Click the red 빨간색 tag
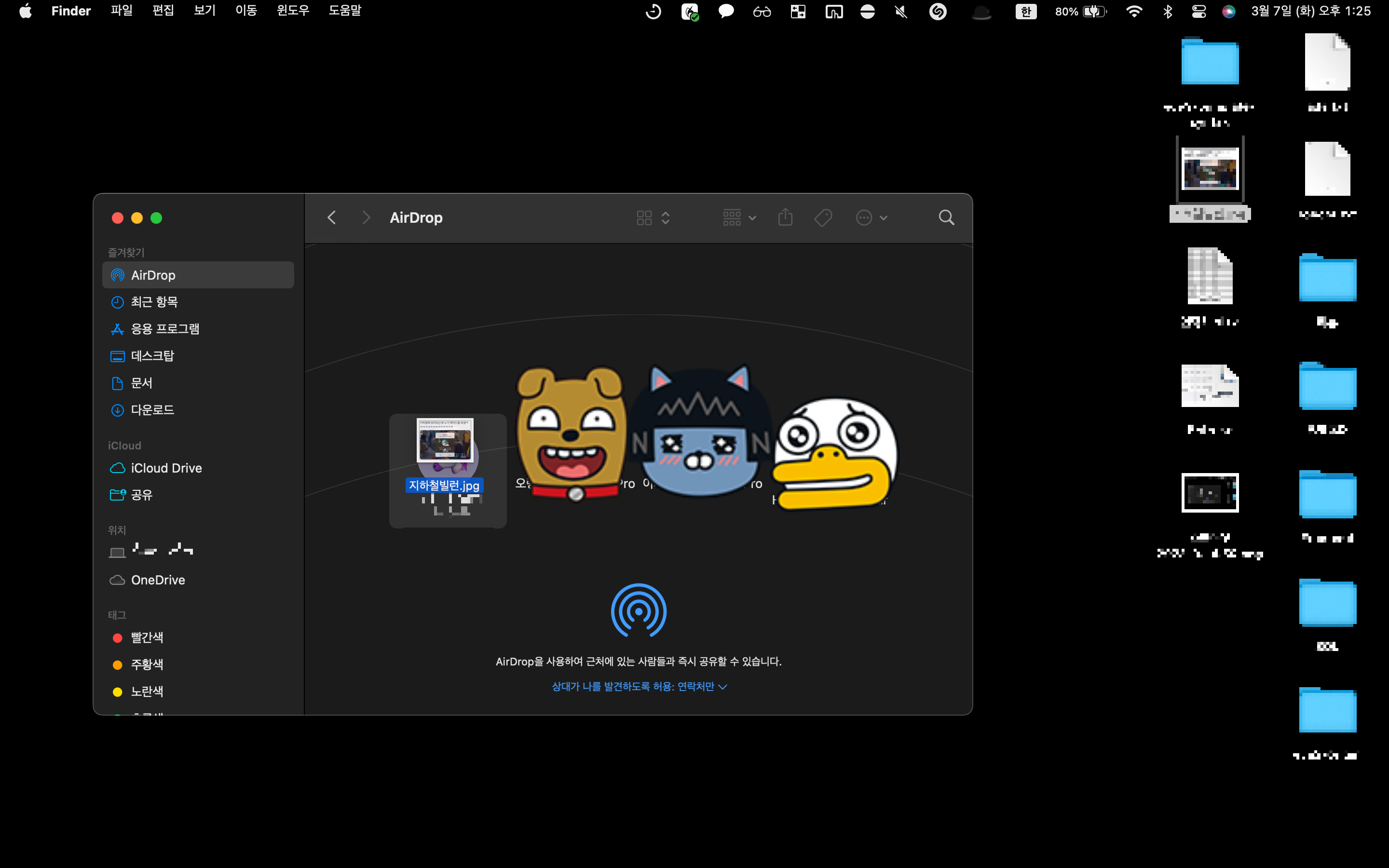 click(x=147, y=637)
